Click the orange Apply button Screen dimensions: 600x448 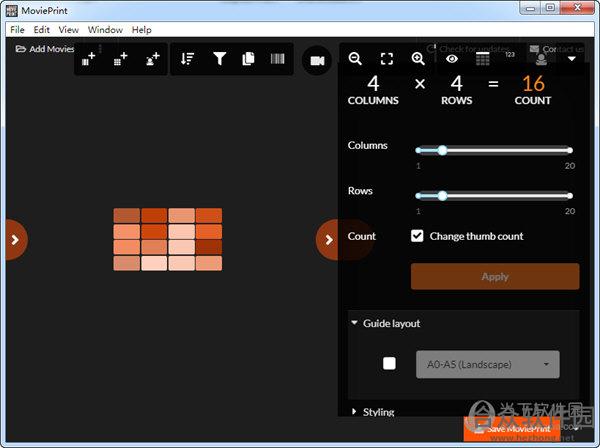pyautogui.click(x=495, y=276)
